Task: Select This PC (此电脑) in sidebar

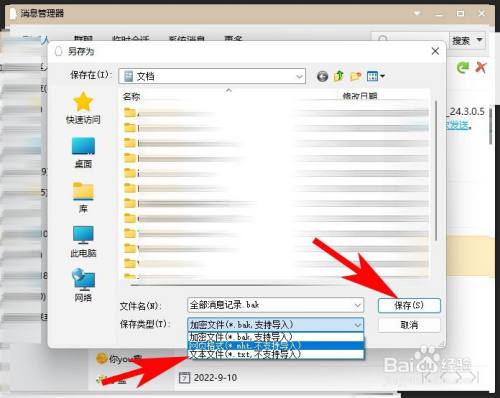Action: (83, 242)
